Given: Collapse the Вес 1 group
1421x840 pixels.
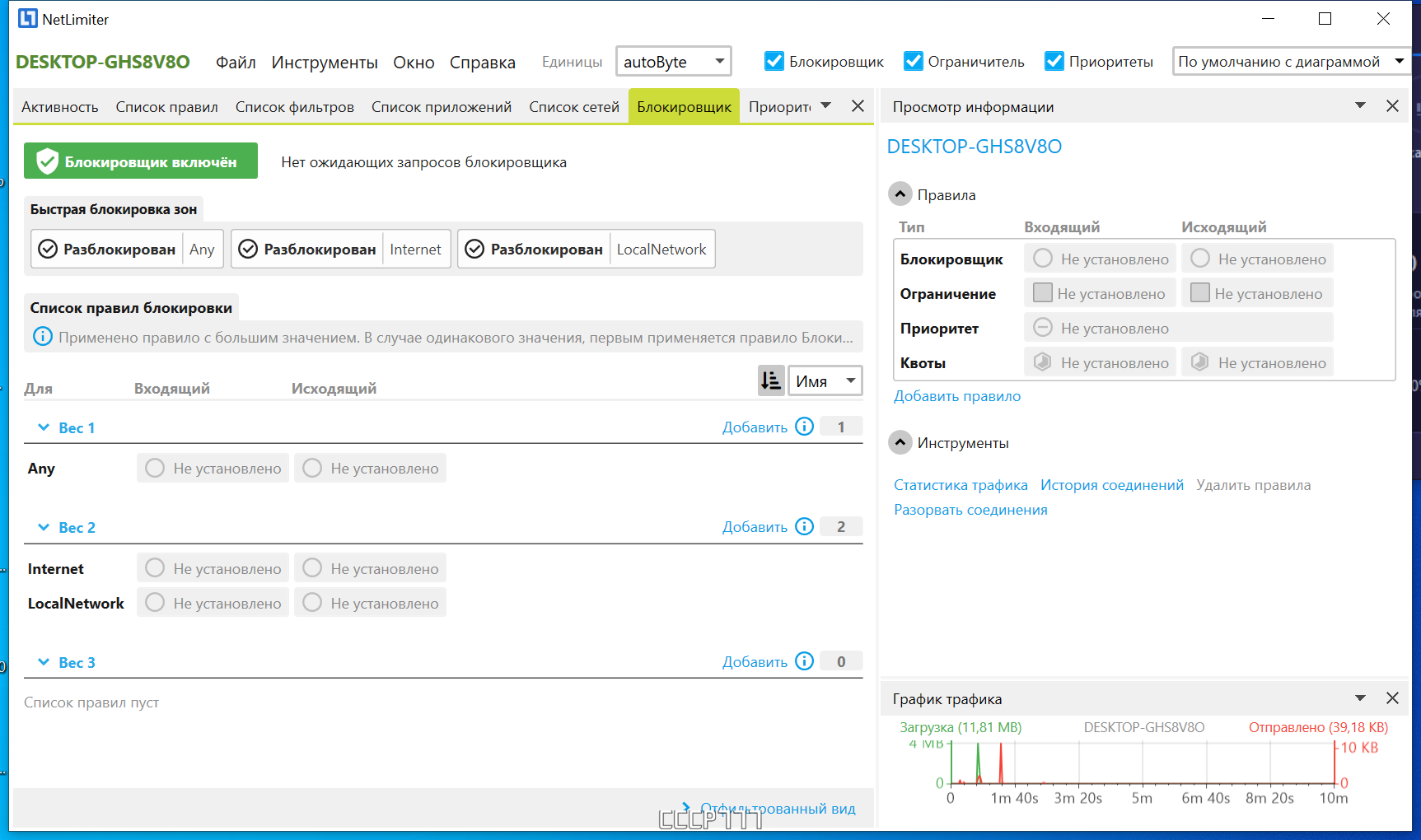Looking at the screenshot, I should [x=44, y=427].
